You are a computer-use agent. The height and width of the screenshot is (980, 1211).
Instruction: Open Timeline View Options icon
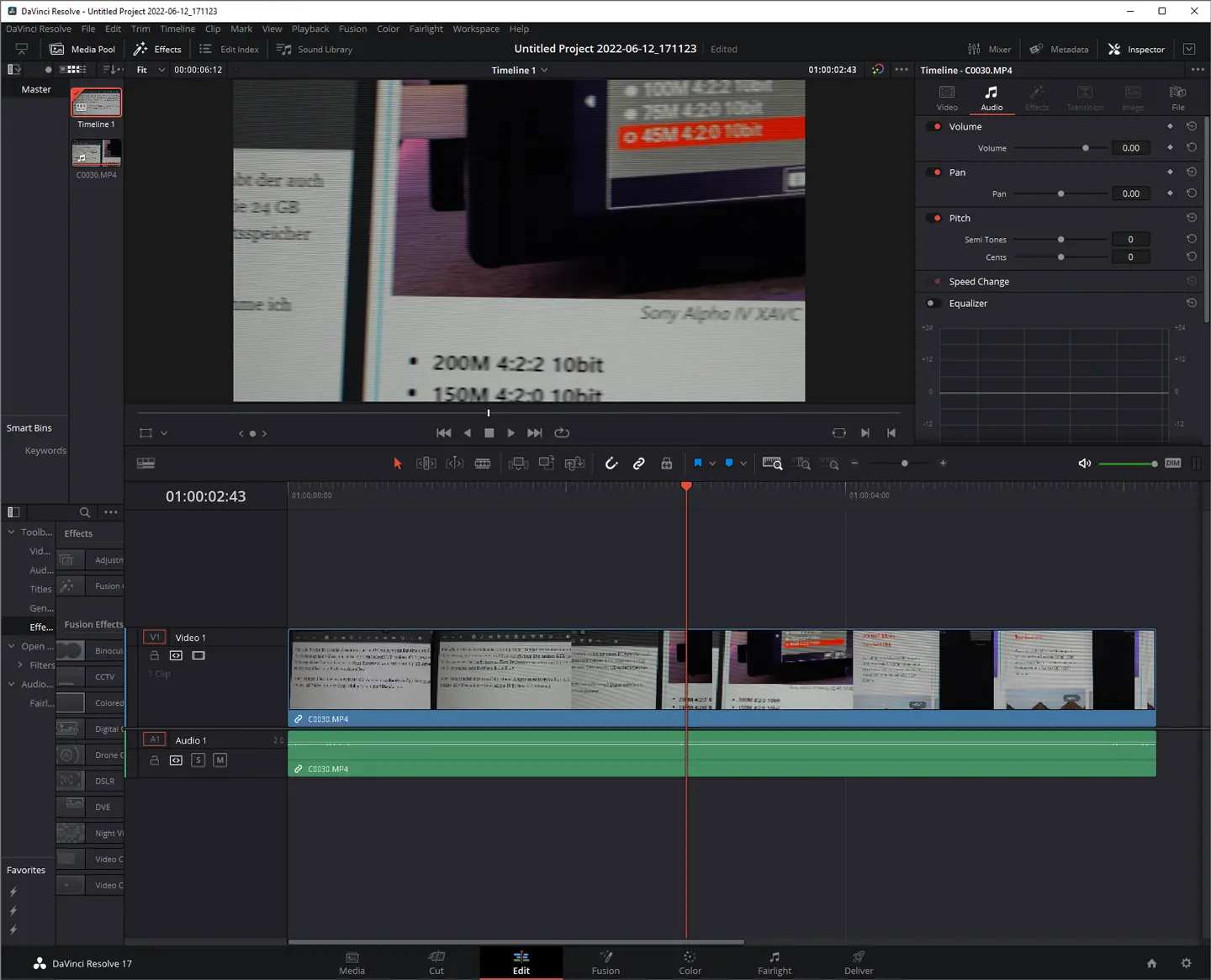145,464
